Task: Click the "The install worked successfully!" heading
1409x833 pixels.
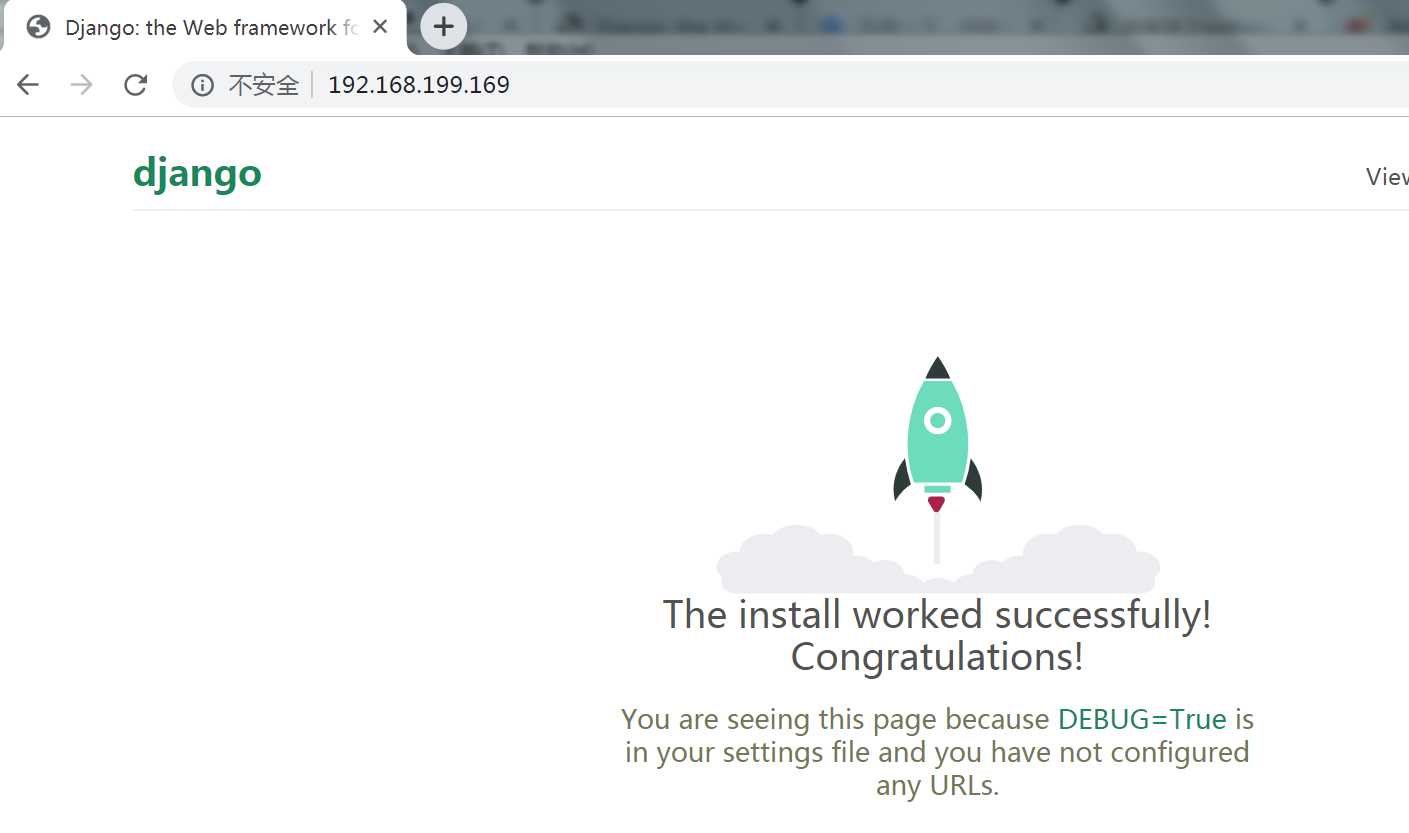Action: pyautogui.click(x=937, y=614)
